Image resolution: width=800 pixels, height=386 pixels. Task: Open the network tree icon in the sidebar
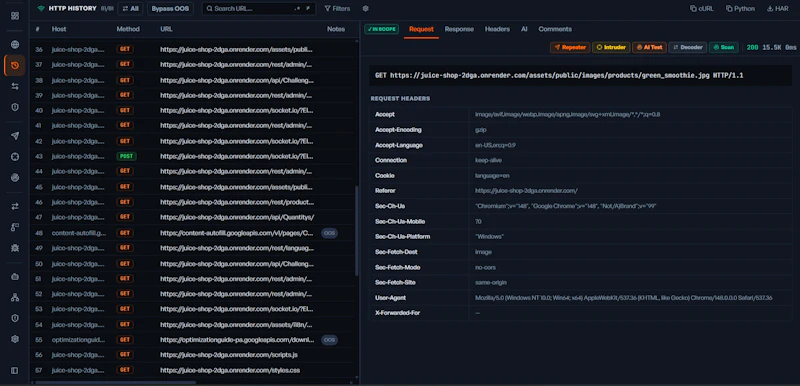15,297
